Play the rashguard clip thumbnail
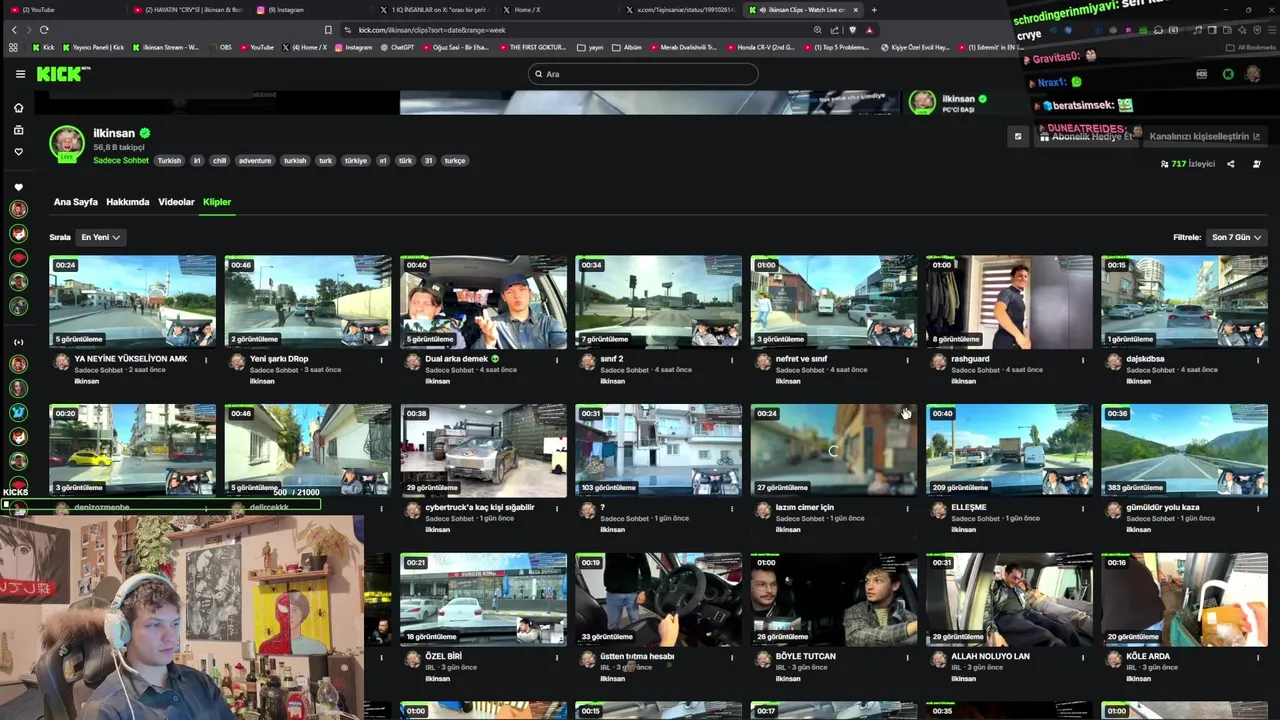Image resolution: width=1280 pixels, height=720 pixels. pyautogui.click(x=1009, y=302)
